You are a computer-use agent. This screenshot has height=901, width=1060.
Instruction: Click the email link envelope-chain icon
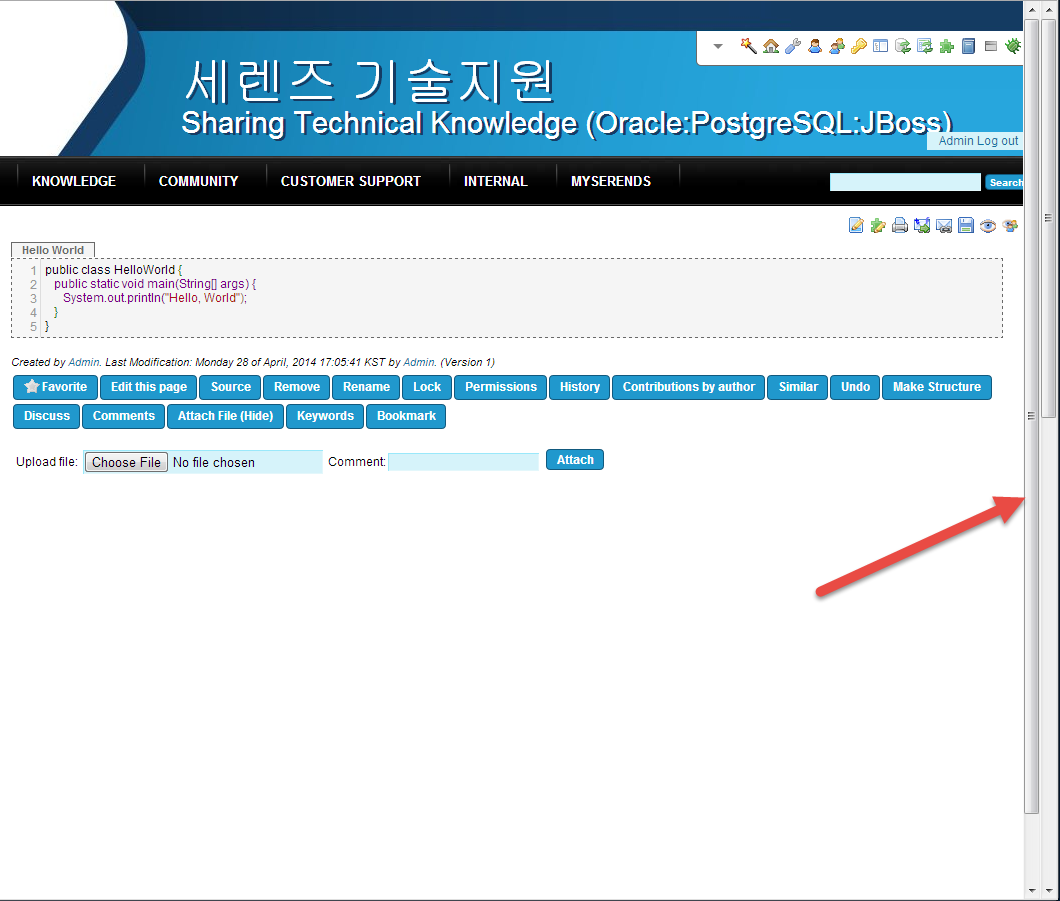(x=944, y=225)
